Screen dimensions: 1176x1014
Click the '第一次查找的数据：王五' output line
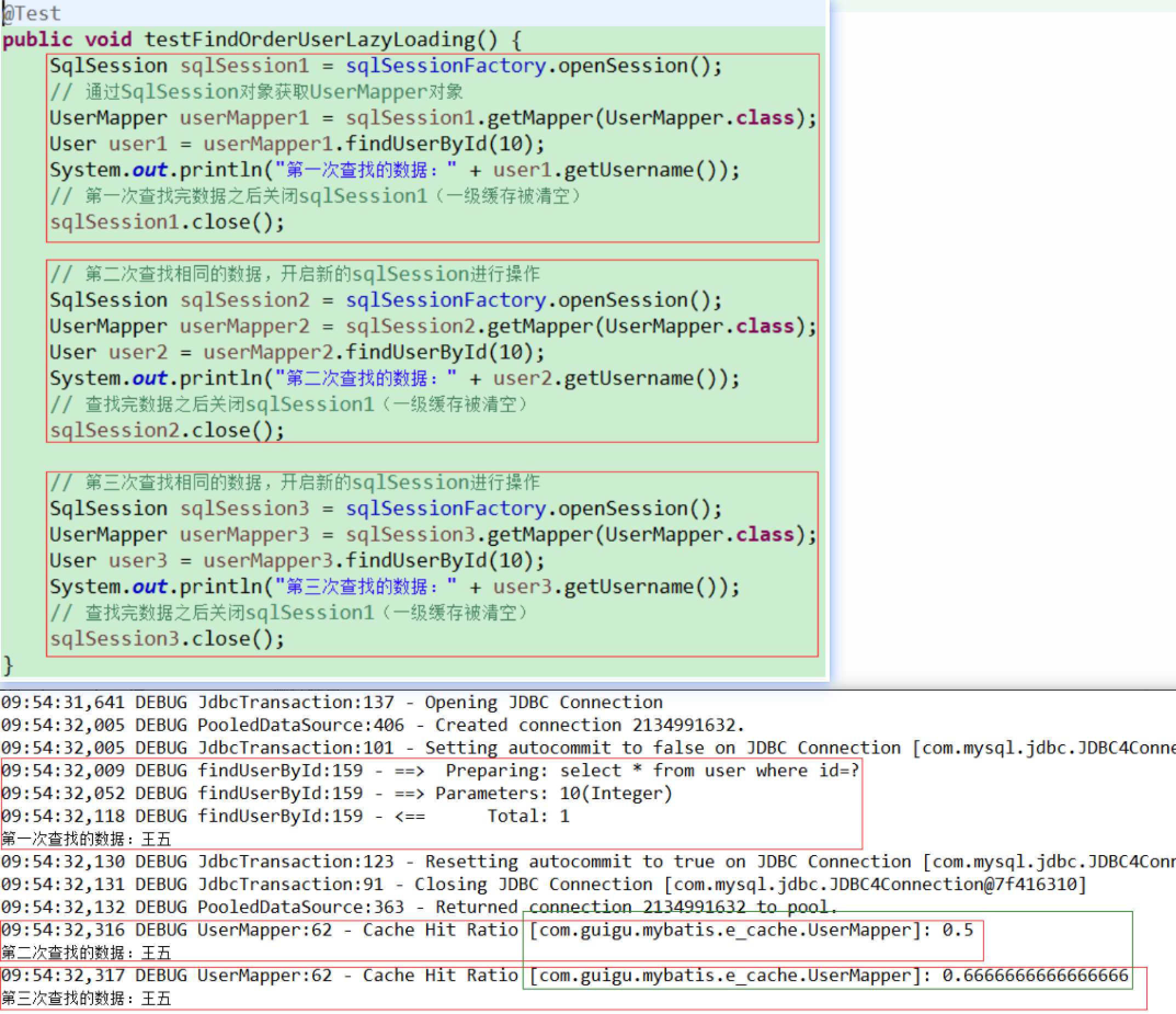coord(85,839)
